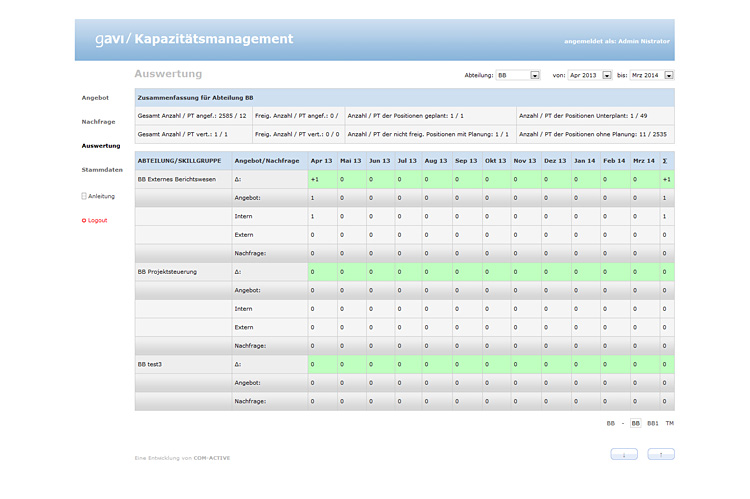Click the Okt 13 column header
Image resolution: width=750 pixels, height=499 pixels.
pos(496,161)
